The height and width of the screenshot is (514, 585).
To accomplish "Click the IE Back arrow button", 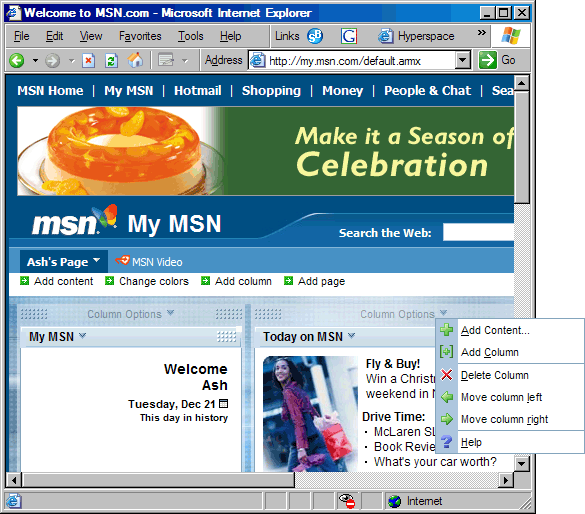I will 16,60.
